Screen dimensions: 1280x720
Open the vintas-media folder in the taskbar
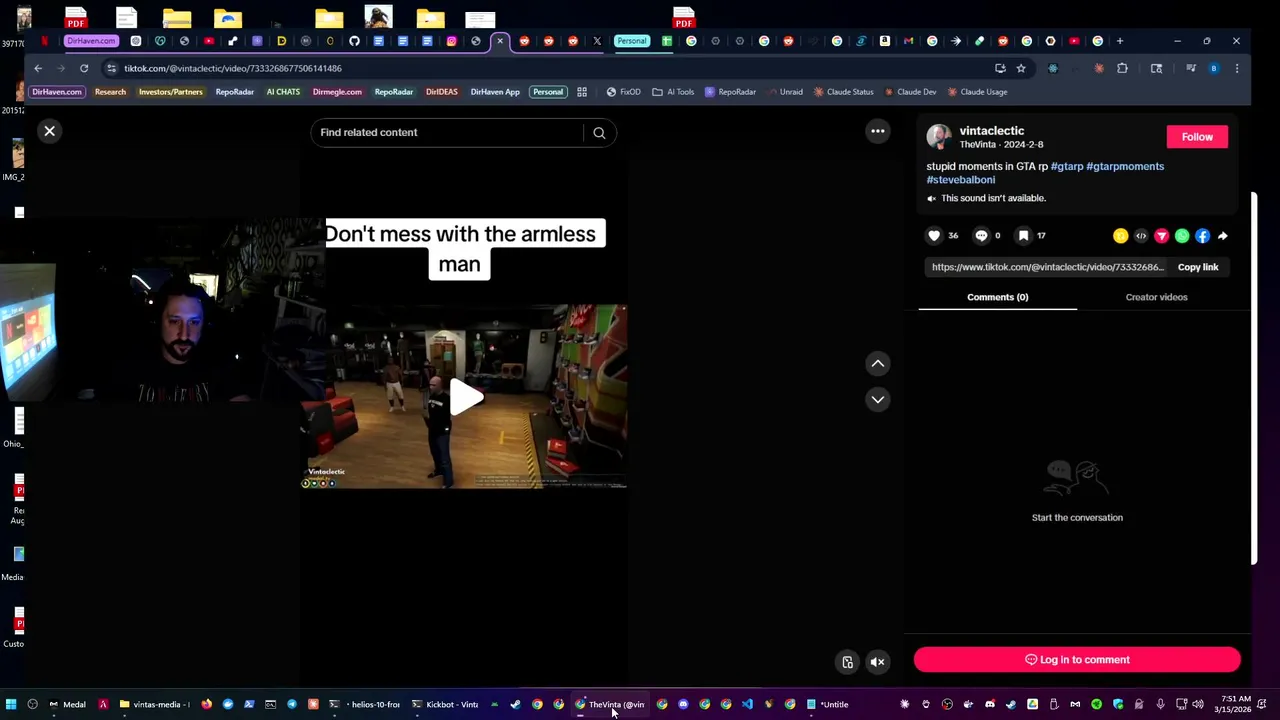(154, 704)
